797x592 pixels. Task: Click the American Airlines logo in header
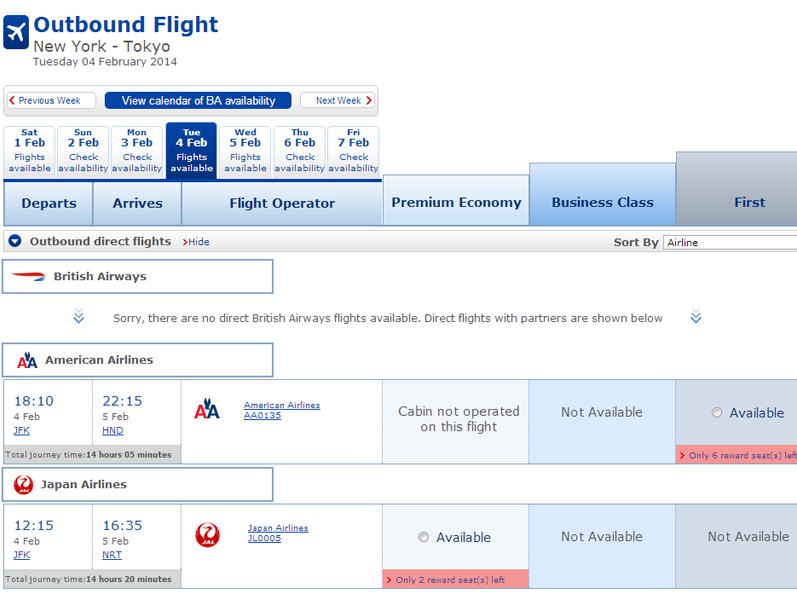pos(27,360)
